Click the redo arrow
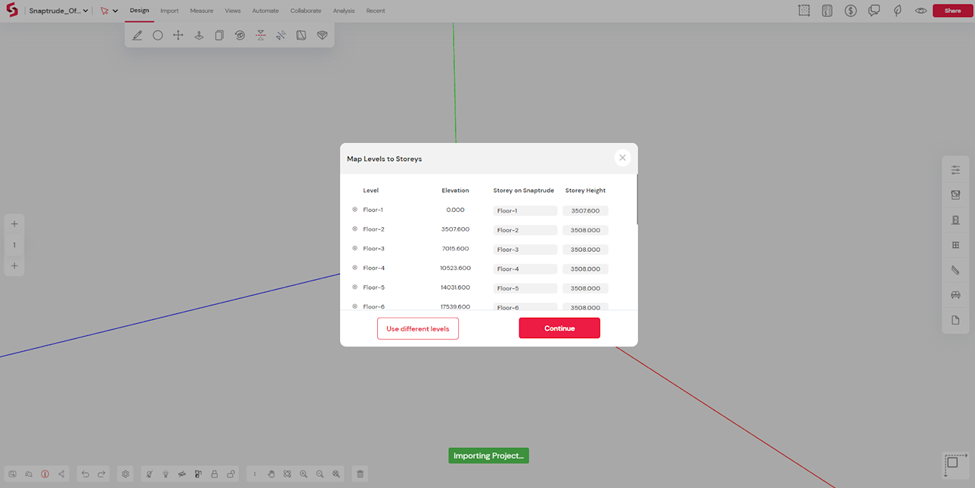The width and height of the screenshot is (975, 488). tap(101, 474)
